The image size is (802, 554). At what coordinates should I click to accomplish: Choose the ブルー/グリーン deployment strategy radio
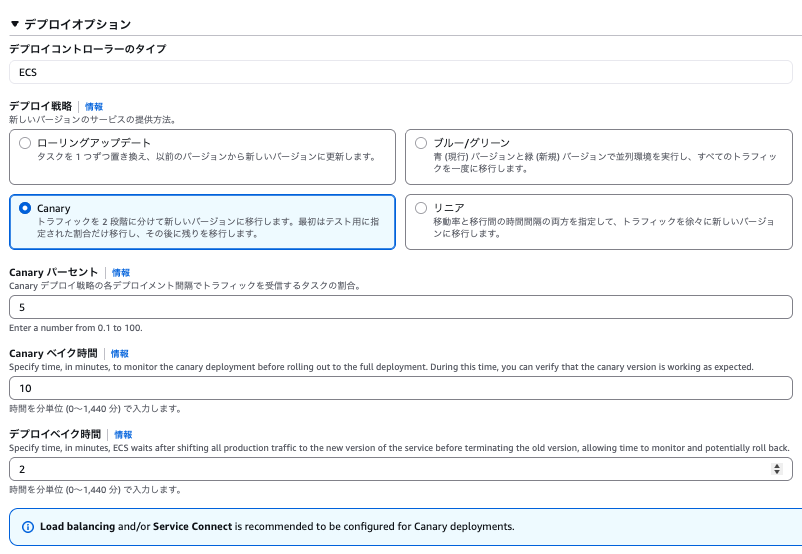click(x=421, y=143)
